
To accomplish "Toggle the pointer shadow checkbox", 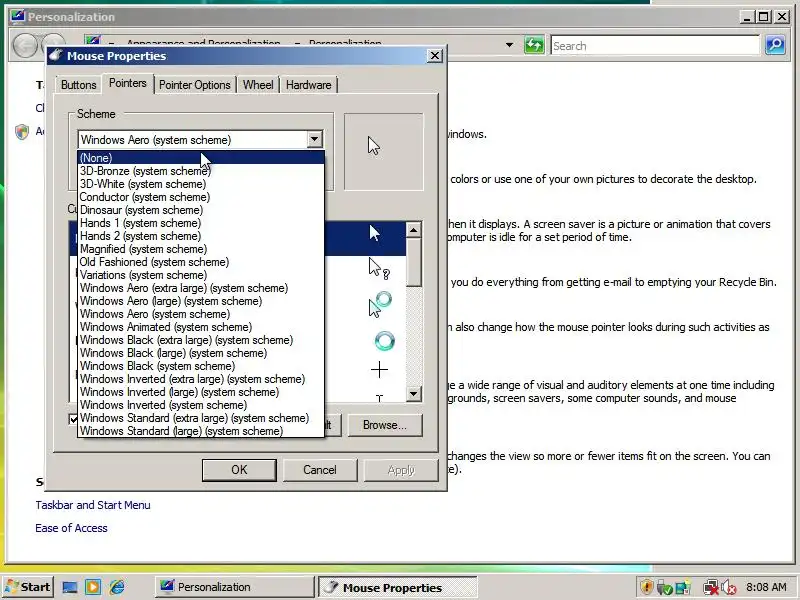I will (73, 419).
